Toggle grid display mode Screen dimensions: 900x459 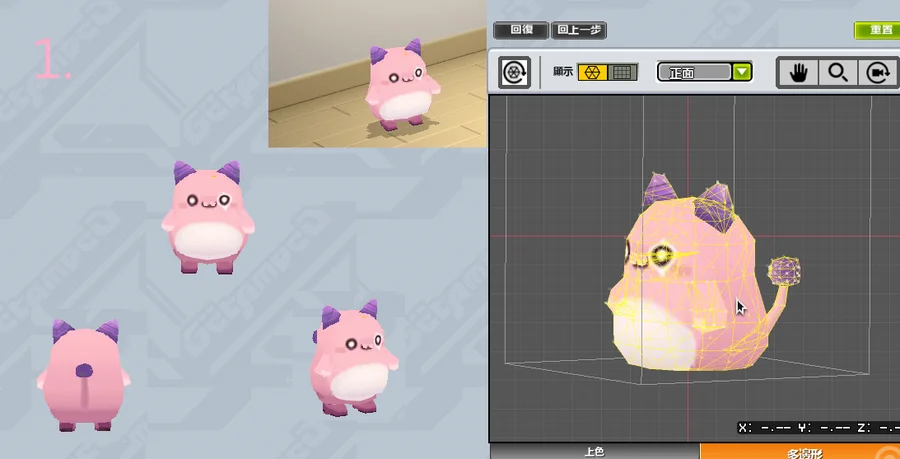click(623, 72)
